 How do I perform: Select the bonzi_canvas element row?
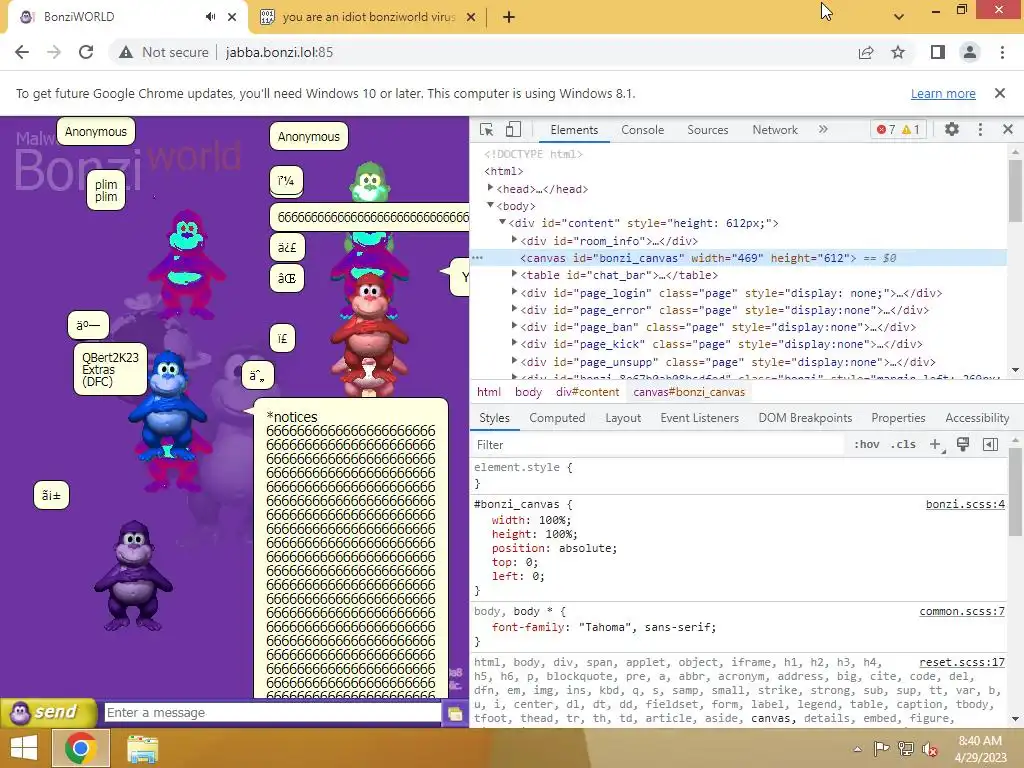click(x=738, y=258)
